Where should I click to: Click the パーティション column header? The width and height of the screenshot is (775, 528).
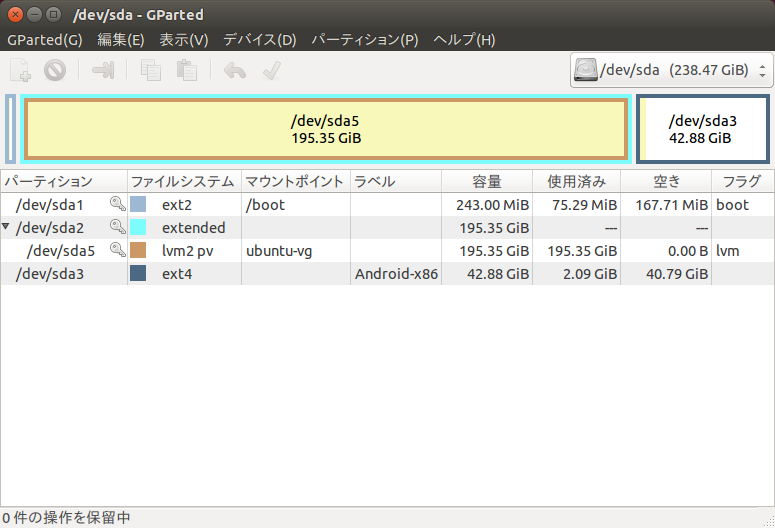pos(64,181)
